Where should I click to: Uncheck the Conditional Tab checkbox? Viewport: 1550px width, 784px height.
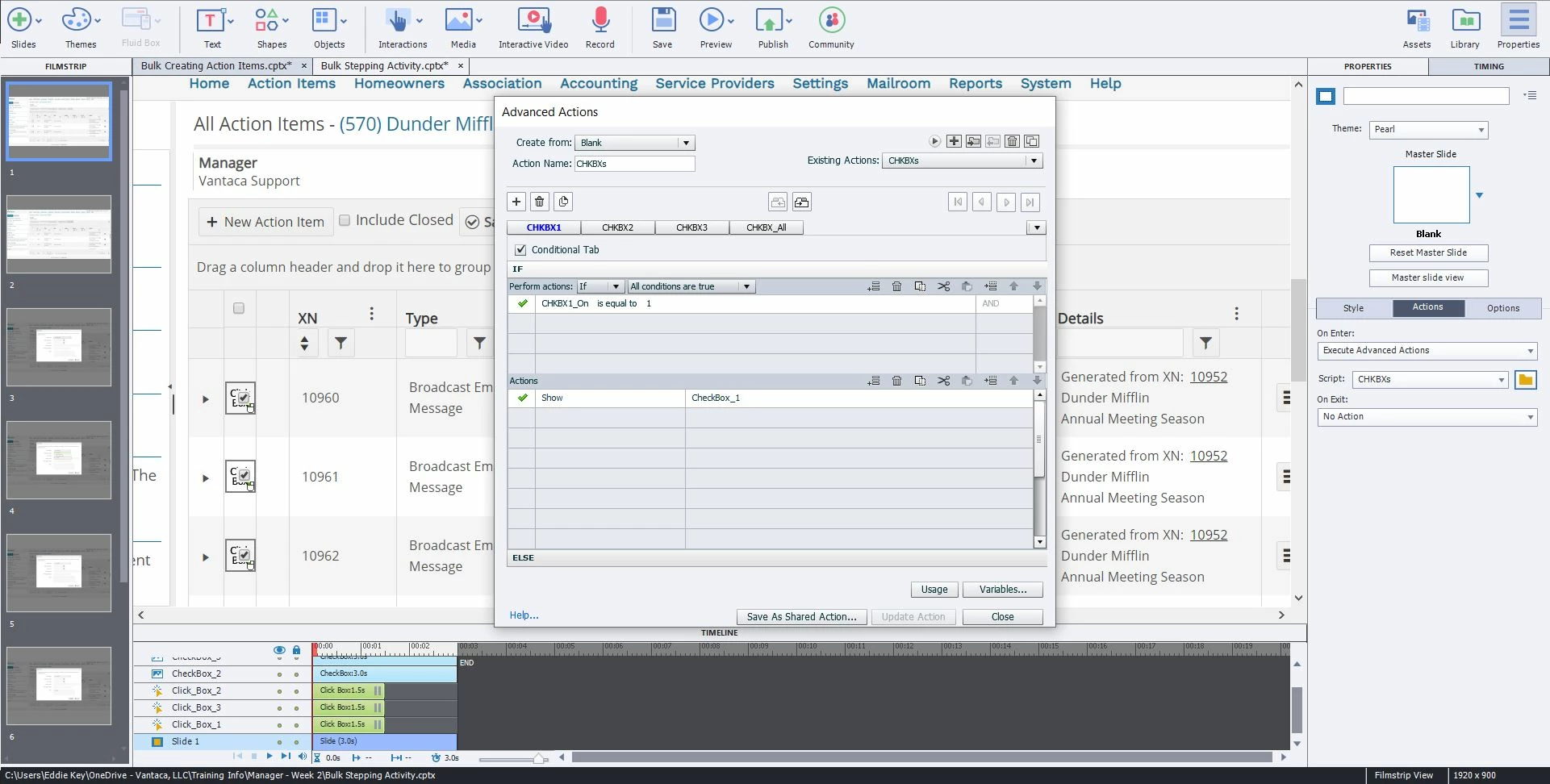tap(520, 250)
